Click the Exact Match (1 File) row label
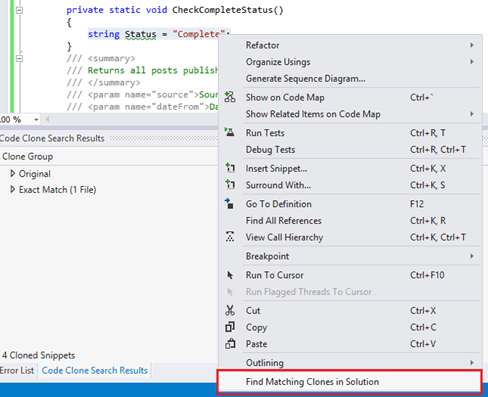The image size is (488, 397). (x=57, y=190)
